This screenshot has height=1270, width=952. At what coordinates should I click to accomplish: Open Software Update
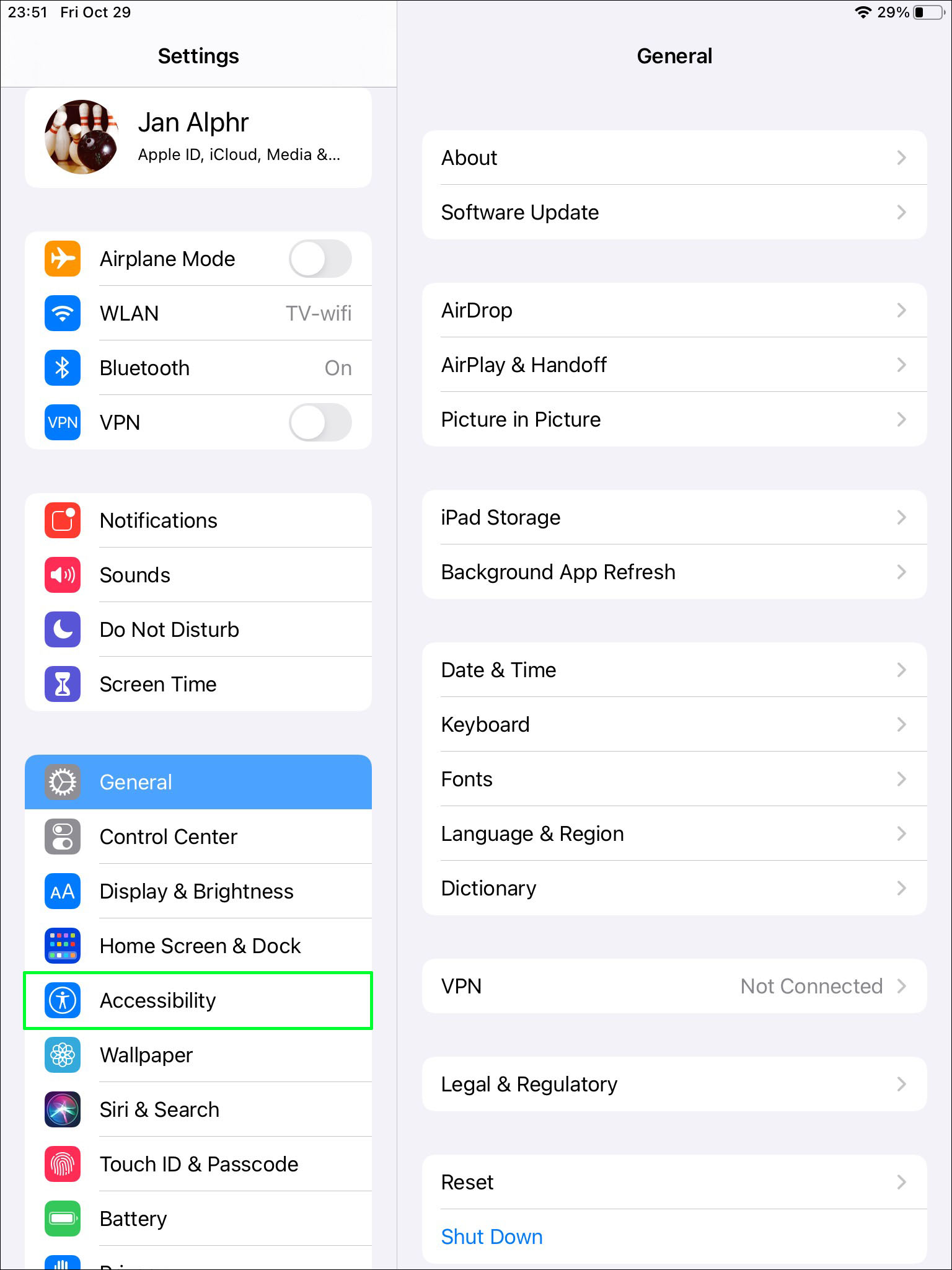click(x=674, y=212)
